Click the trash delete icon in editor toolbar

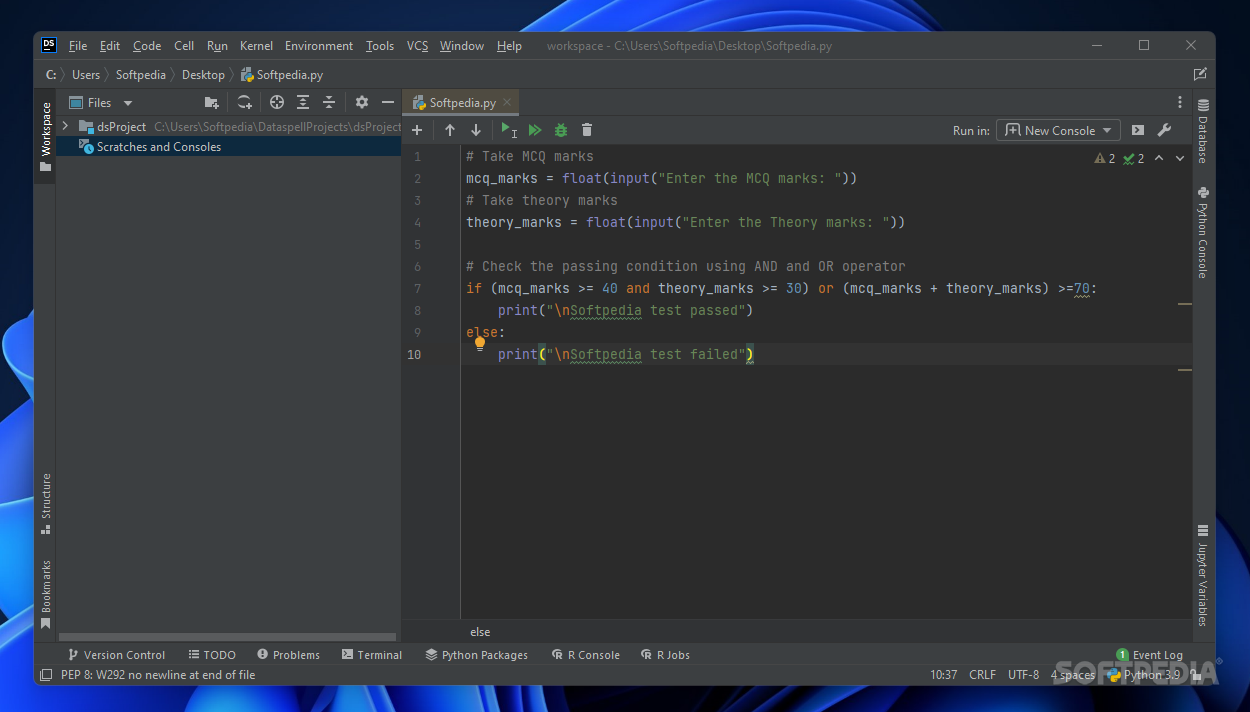pyautogui.click(x=587, y=130)
